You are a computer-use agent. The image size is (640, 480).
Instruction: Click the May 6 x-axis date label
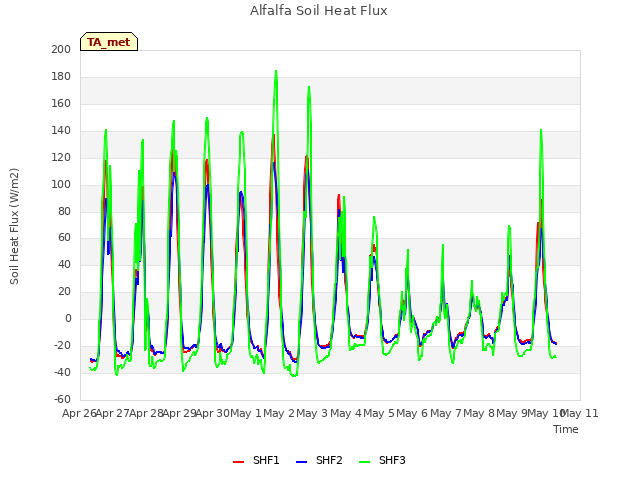(x=413, y=413)
